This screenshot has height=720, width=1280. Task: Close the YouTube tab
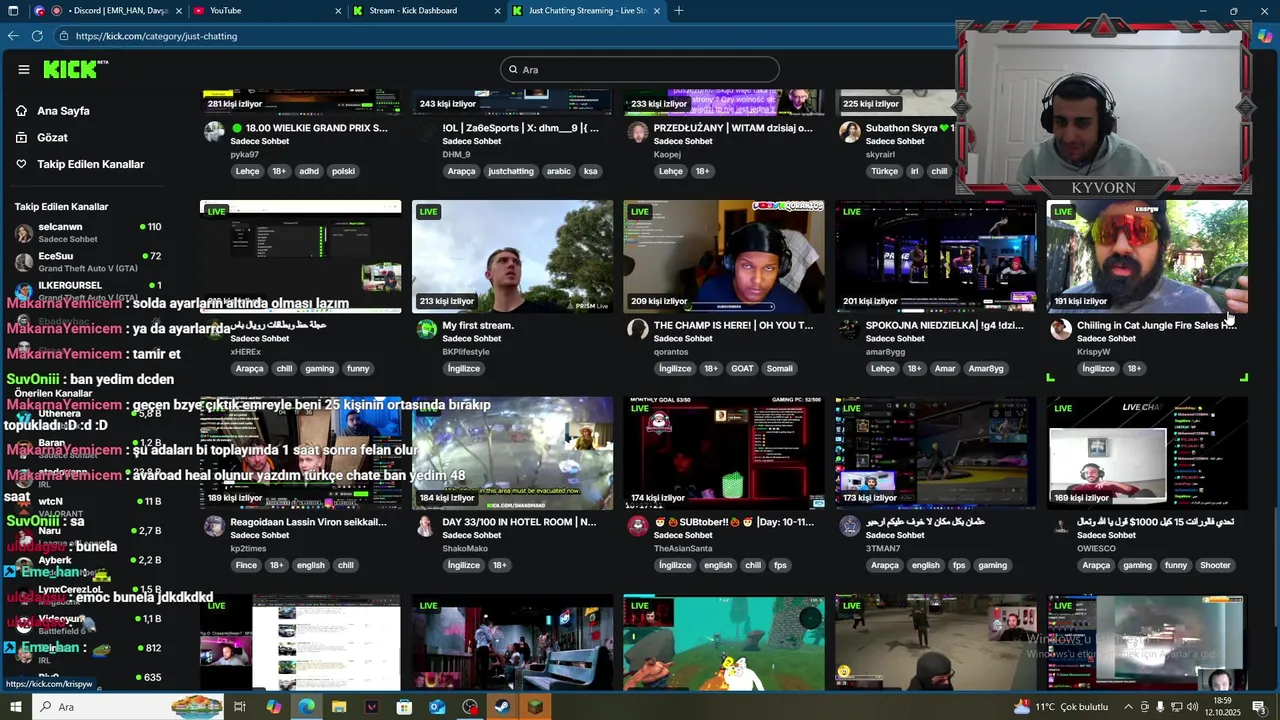pyautogui.click(x=339, y=11)
